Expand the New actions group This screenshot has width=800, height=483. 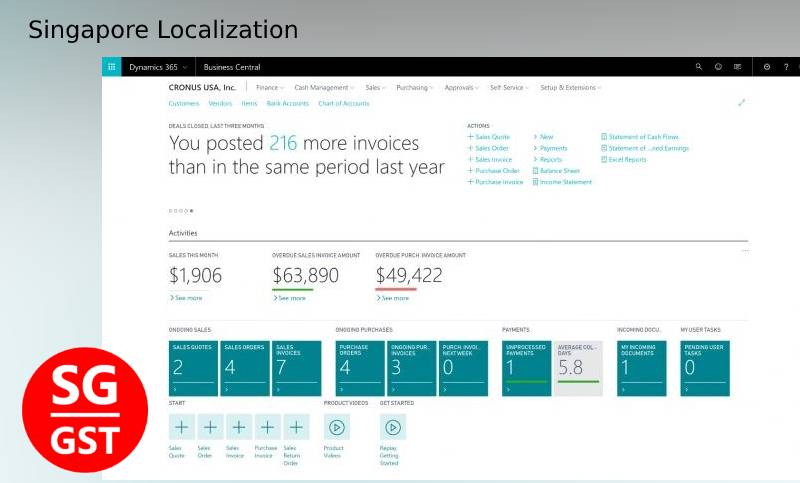point(543,137)
